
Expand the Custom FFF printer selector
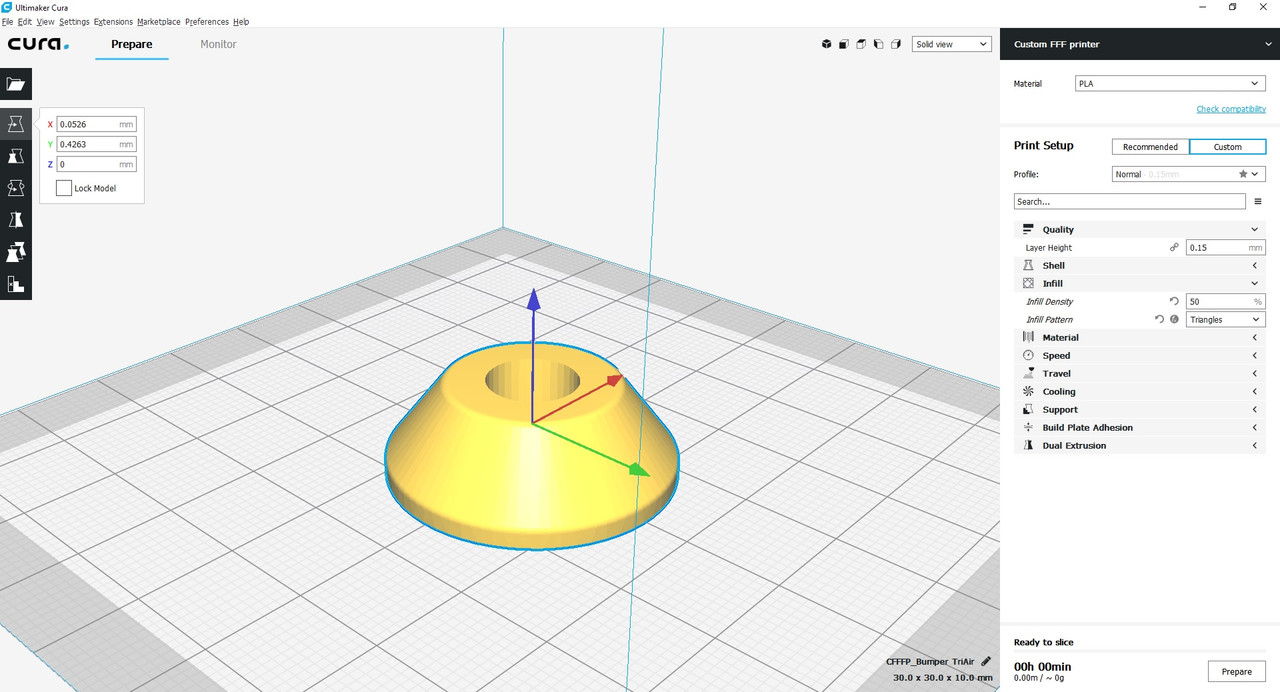click(1140, 44)
